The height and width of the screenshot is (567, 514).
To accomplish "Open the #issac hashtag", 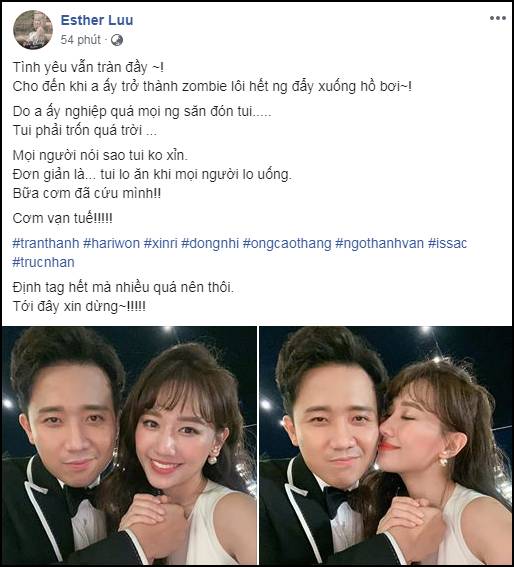I will tap(447, 243).
